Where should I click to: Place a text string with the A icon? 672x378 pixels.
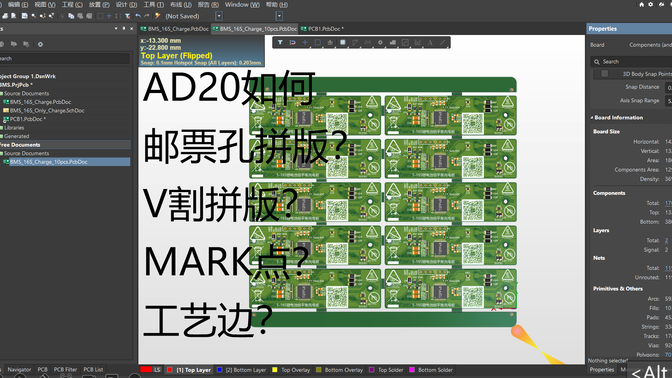pyautogui.click(x=430, y=42)
